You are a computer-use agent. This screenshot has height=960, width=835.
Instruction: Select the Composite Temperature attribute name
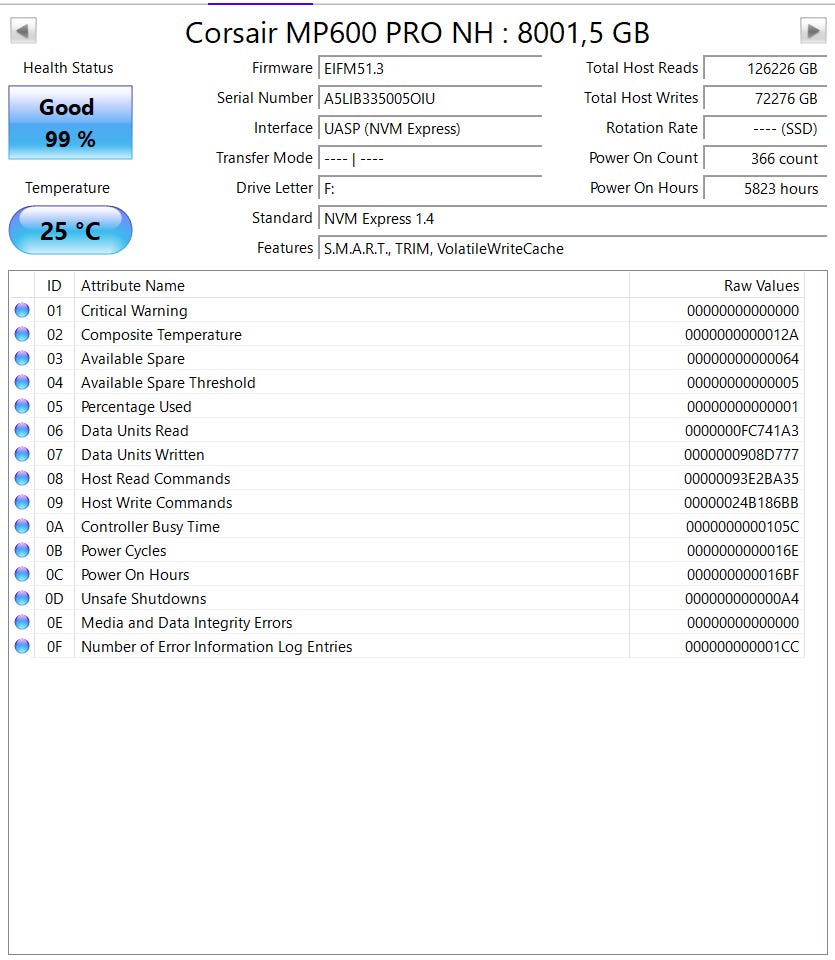161,335
